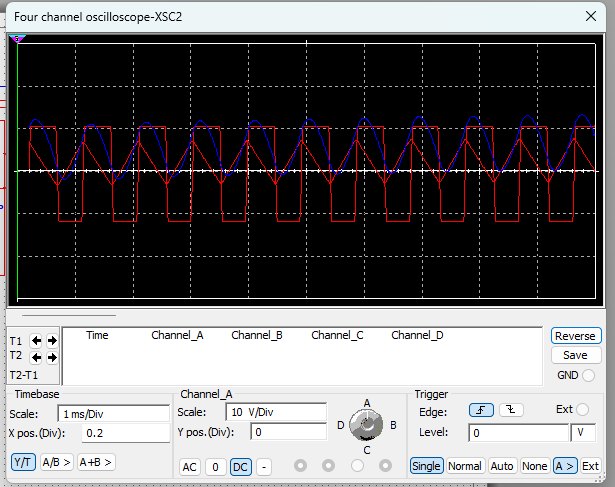Select Y/T display mode
615x487 pixels.
point(23,462)
